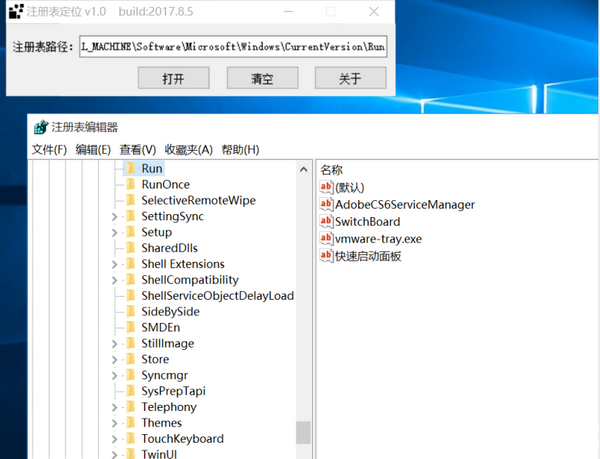600x459 pixels.
Task: Select the RunOnce key
Action: (165, 184)
